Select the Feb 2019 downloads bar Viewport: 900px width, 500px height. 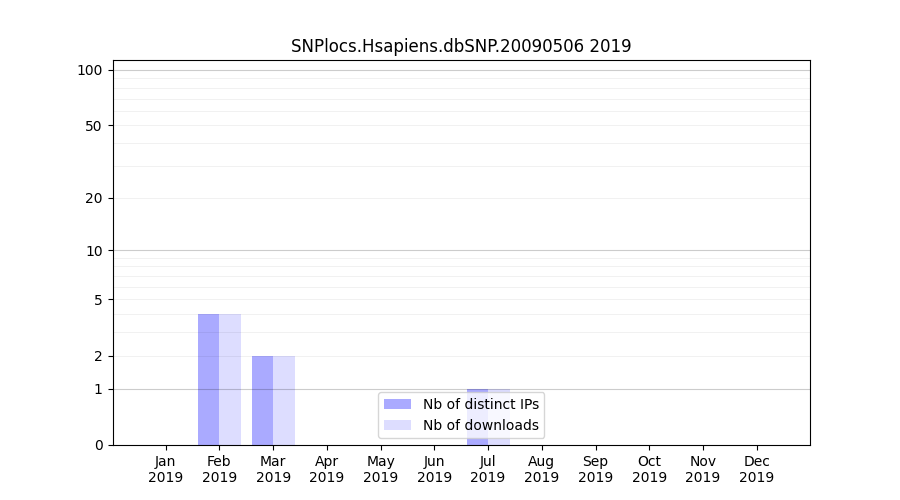230,380
